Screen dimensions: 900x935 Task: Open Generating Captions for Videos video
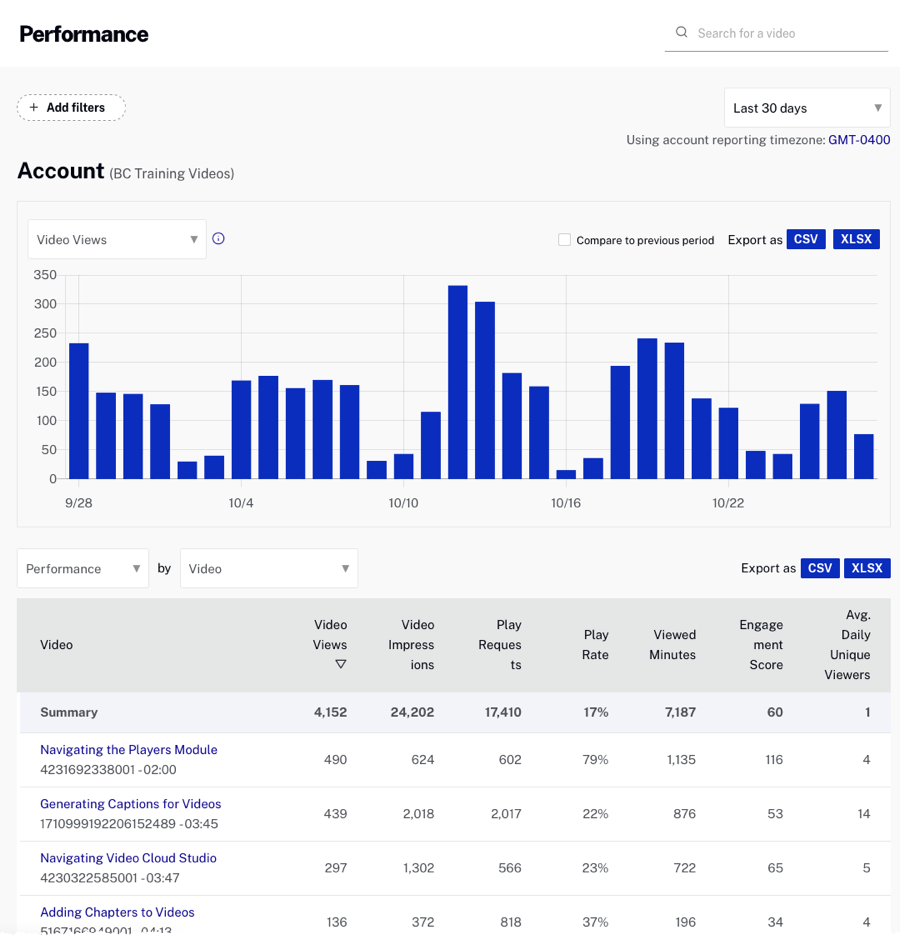[x=130, y=803]
